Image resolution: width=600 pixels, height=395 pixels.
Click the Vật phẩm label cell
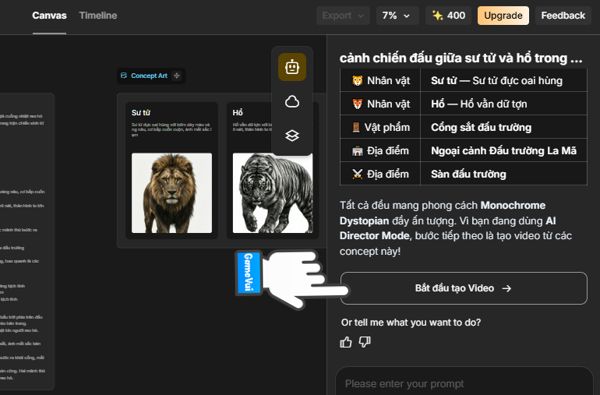380,127
